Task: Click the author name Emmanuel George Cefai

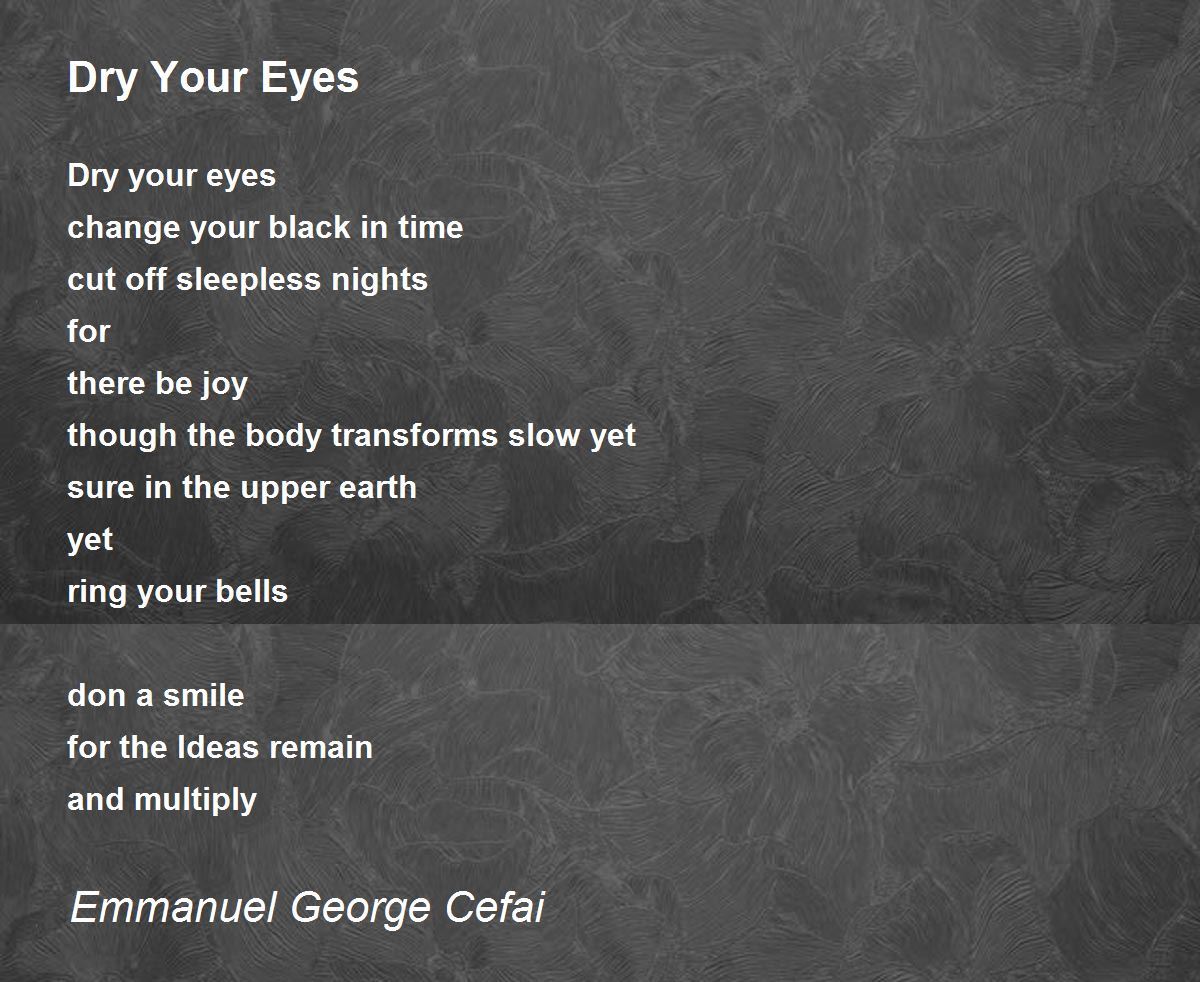Action: pyautogui.click(x=308, y=908)
